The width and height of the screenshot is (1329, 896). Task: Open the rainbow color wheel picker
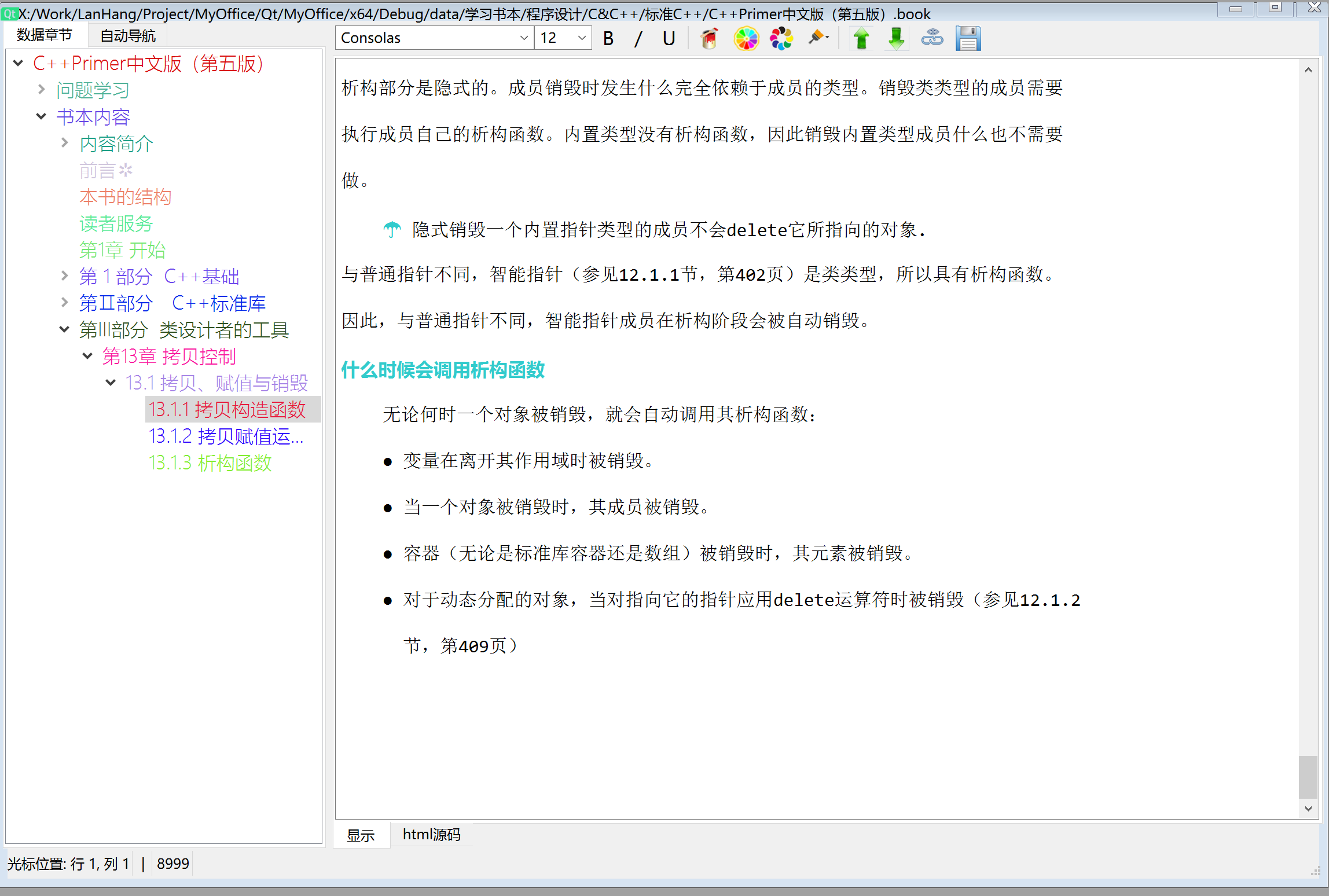tap(746, 39)
